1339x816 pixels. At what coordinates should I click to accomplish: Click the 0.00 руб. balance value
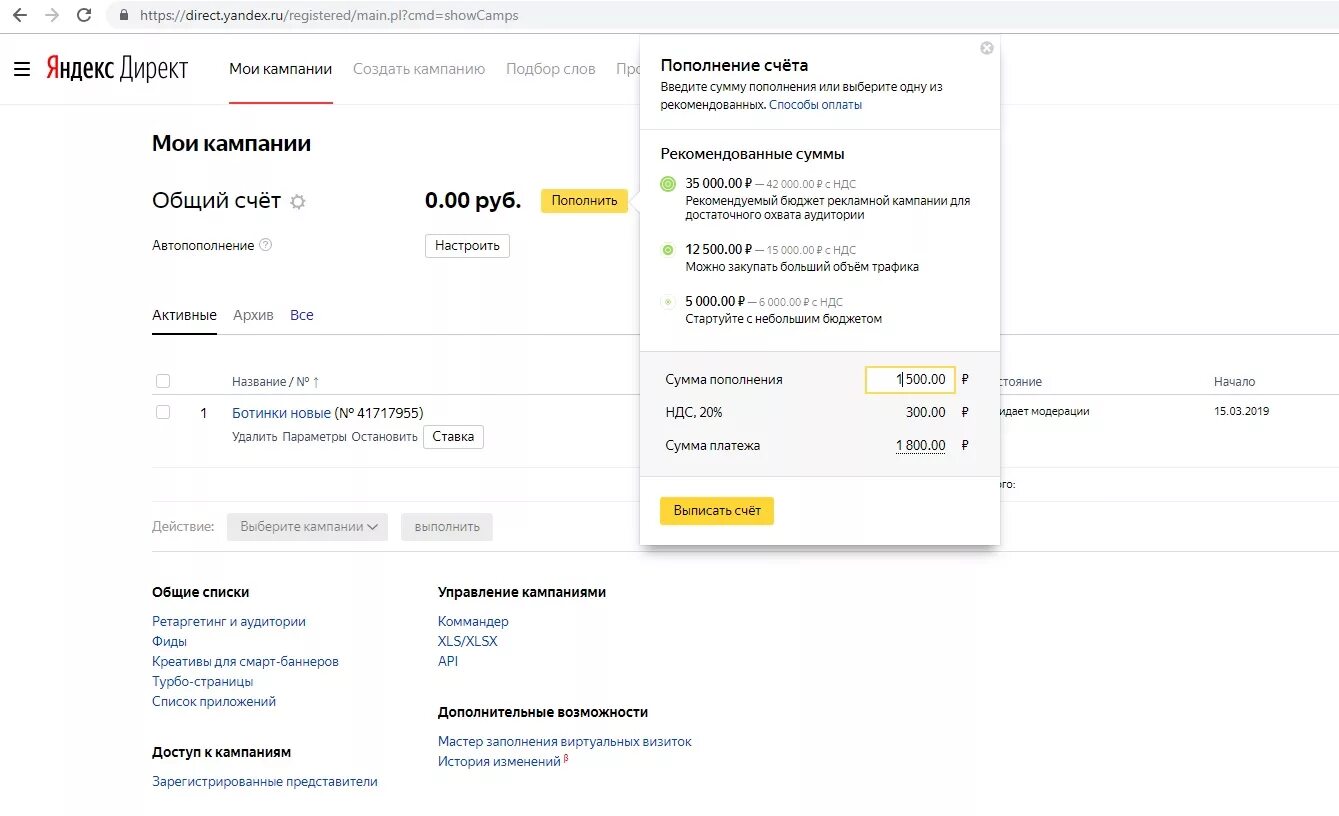click(473, 200)
